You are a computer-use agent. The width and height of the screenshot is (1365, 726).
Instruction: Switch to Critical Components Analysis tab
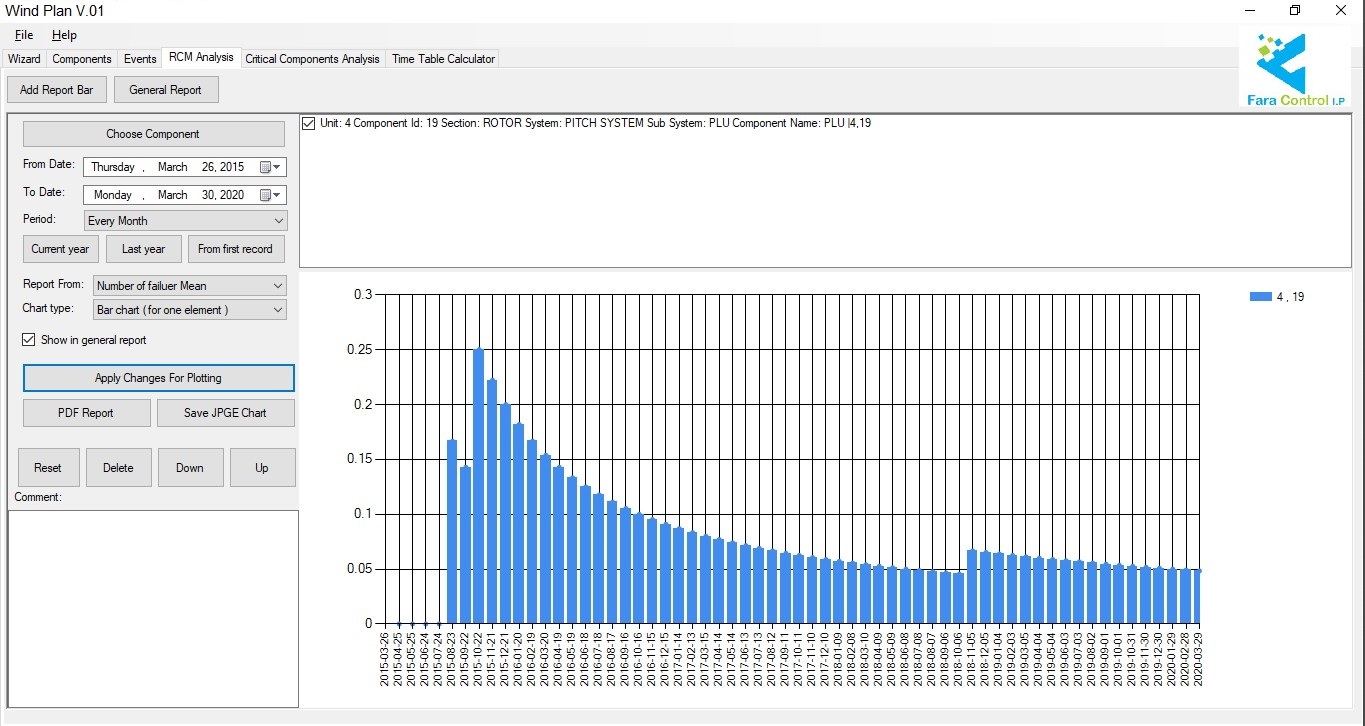click(x=312, y=59)
